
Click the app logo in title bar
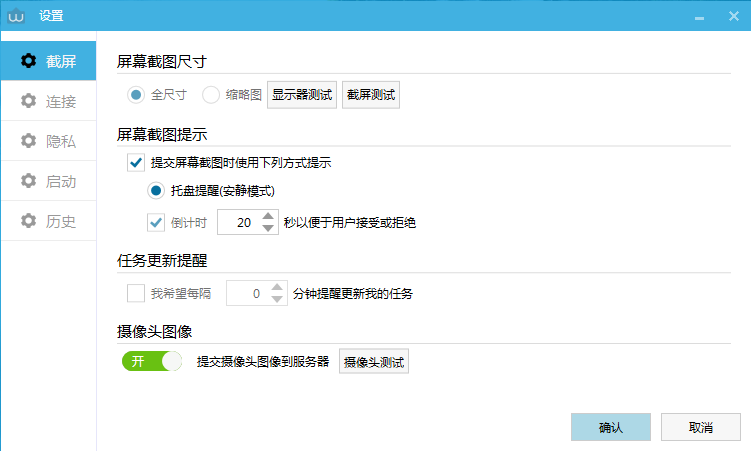(x=17, y=15)
